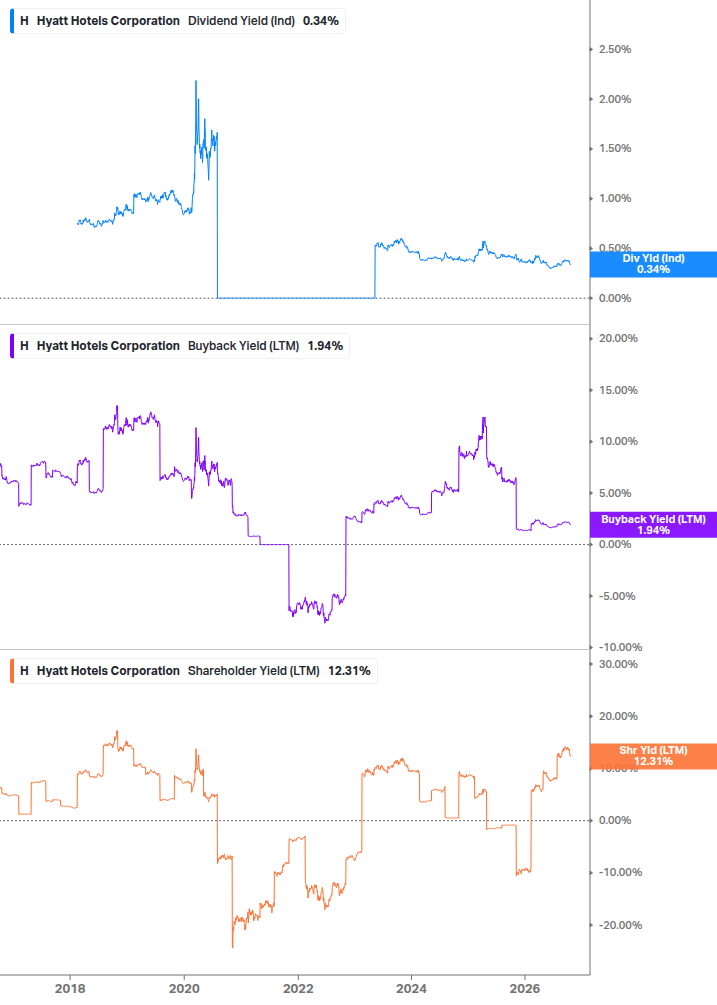Click the 1.00% dividend axis label
The width and height of the screenshot is (717, 1005).
click(615, 199)
